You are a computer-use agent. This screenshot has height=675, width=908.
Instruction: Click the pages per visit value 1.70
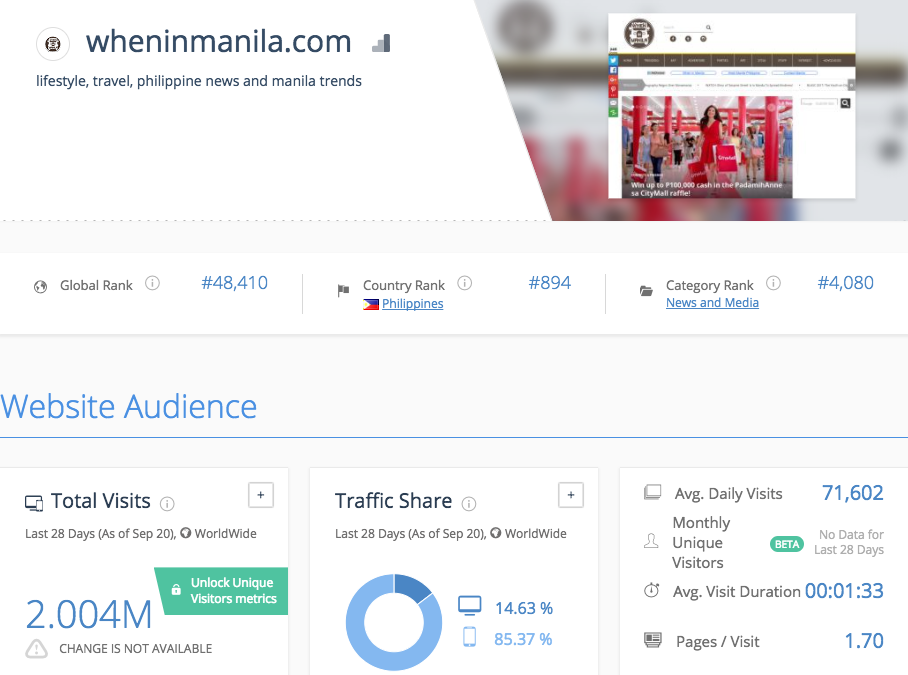tap(864, 641)
